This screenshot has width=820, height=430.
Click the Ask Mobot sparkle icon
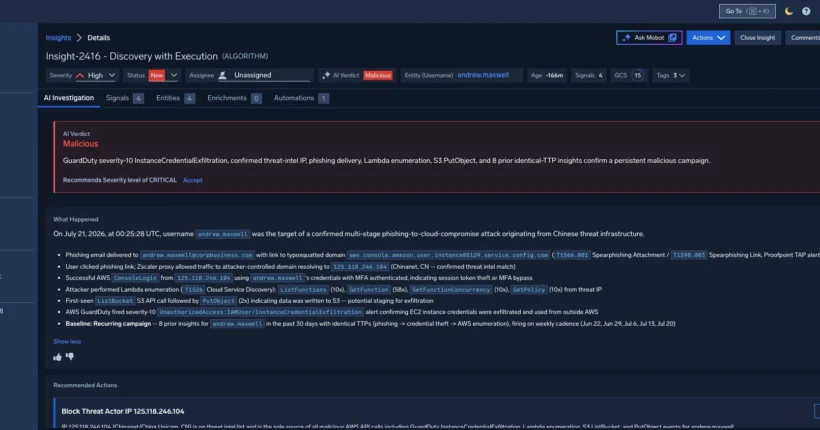pyautogui.click(x=626, y=38)
